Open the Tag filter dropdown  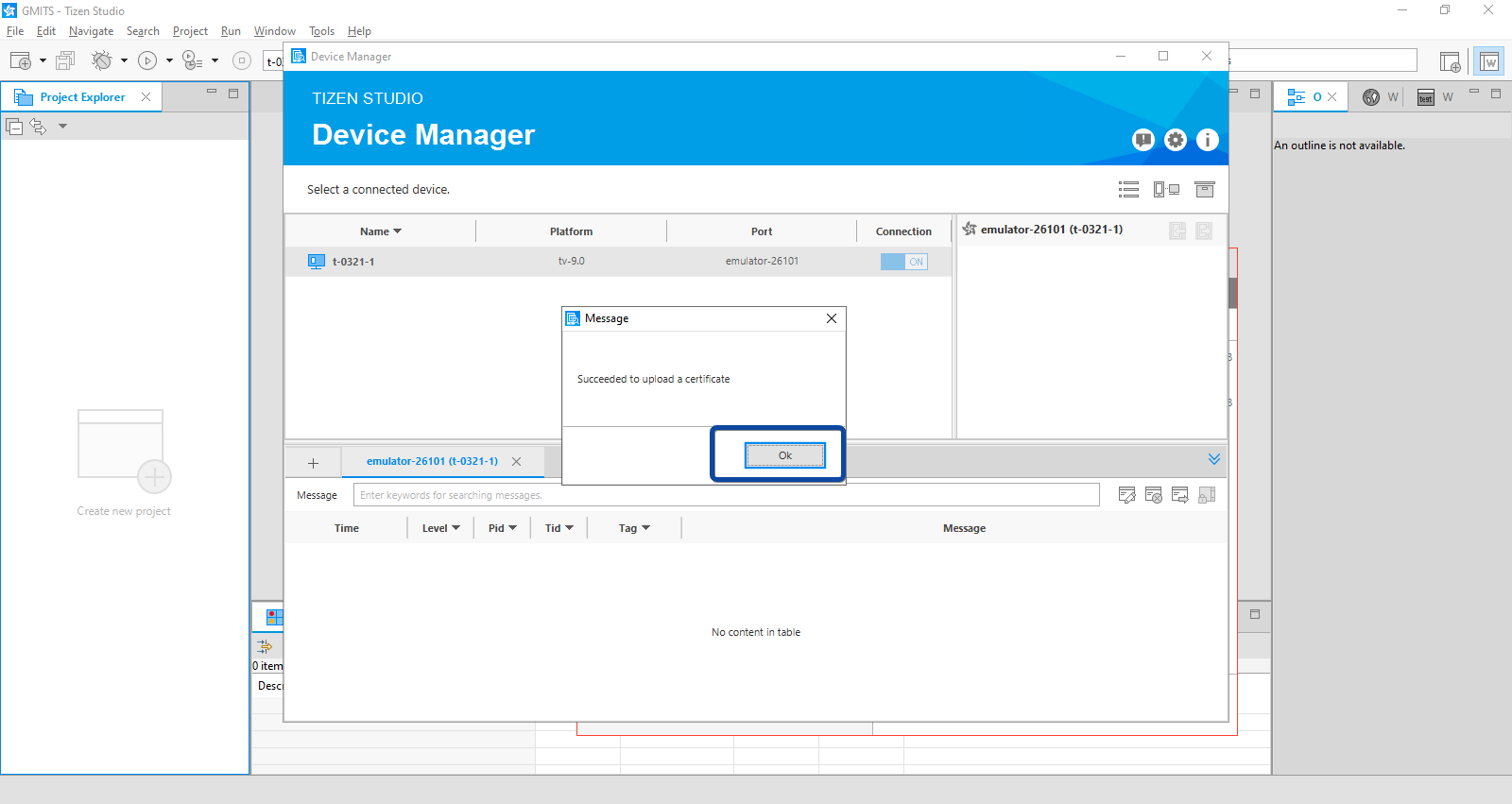tap(634, 528)
